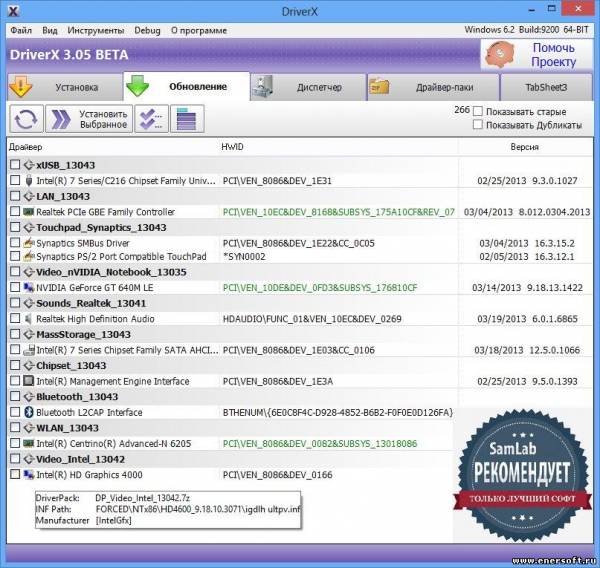Image resolution: width=600 pixels, height=568 pixels.
Task: Click the Версия column header
Action: [524, 147]
